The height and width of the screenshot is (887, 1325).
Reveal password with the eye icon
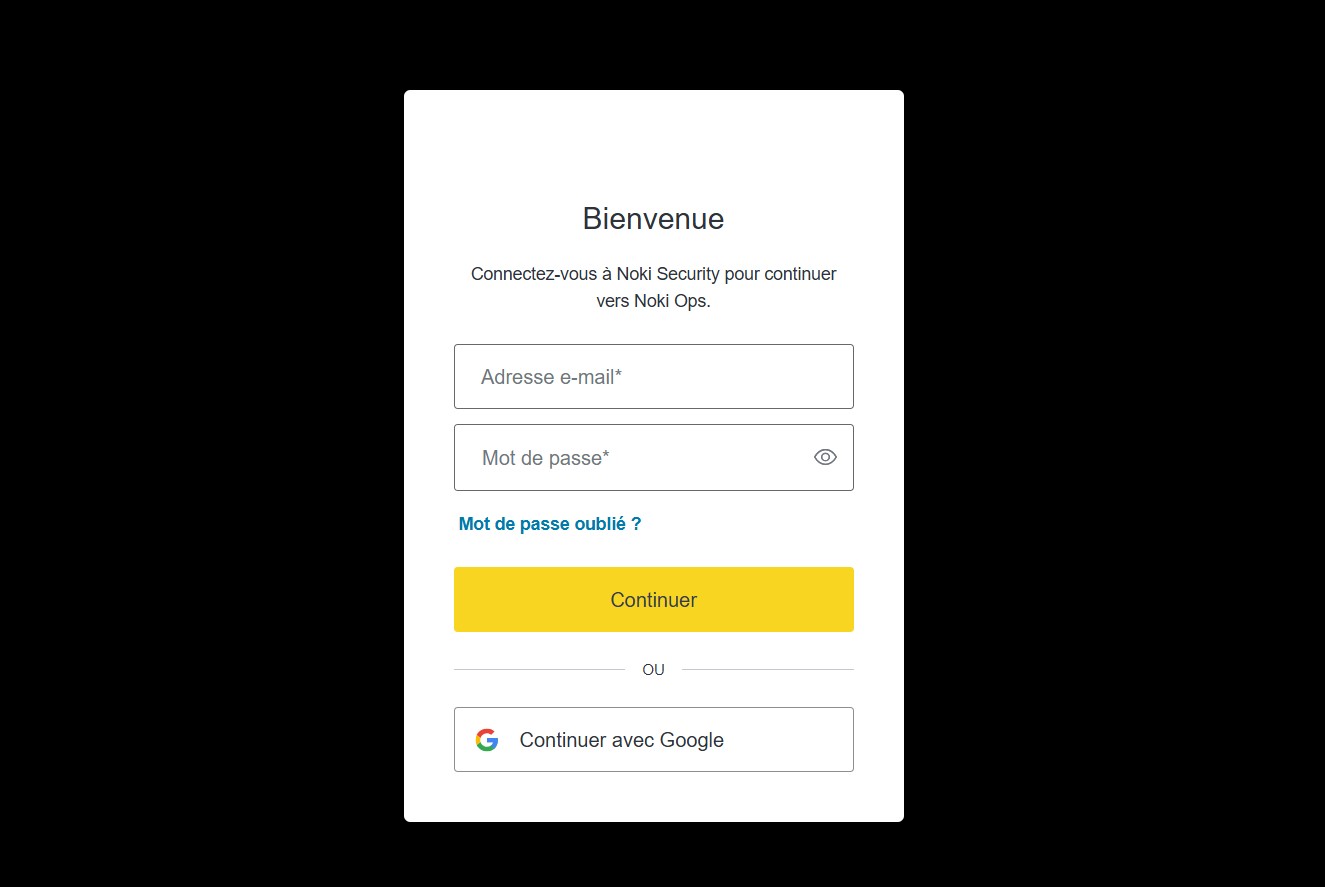[x=825, y=457]
